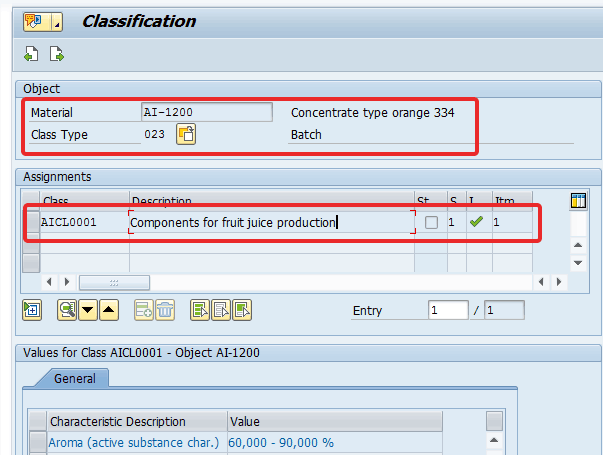Switch to the General tab
603x455 pixels.
[75, 379]
